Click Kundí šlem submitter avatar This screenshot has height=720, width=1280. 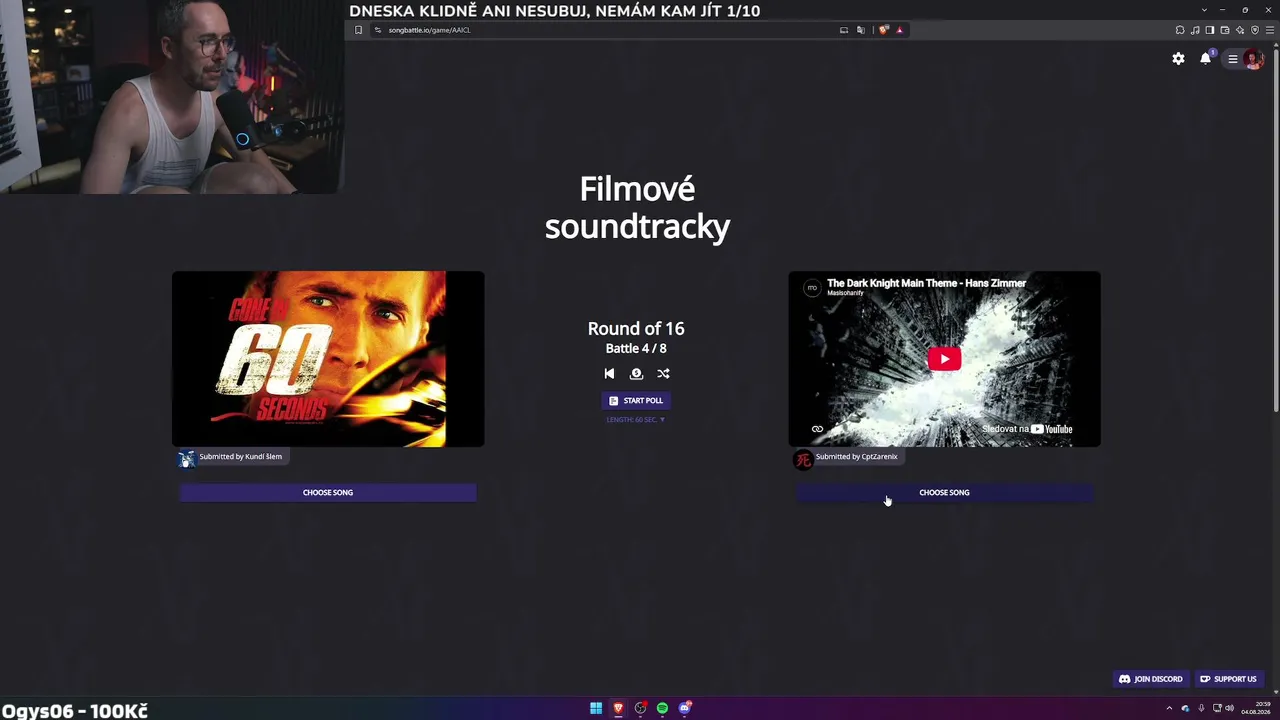pyautogui.click(x=187, y=459)
